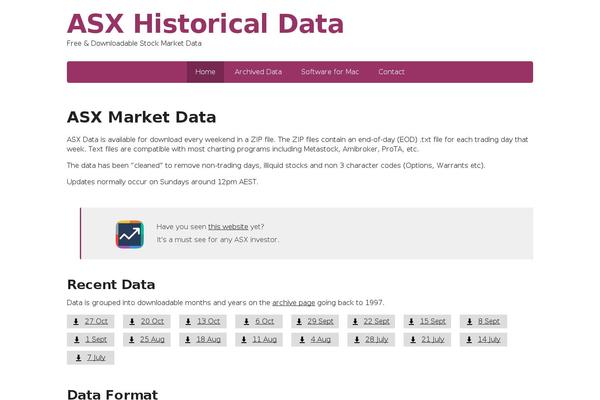Download the 25 Aug data file
Viewport: 600px width, 400px height.
click(x=147, y=340)
